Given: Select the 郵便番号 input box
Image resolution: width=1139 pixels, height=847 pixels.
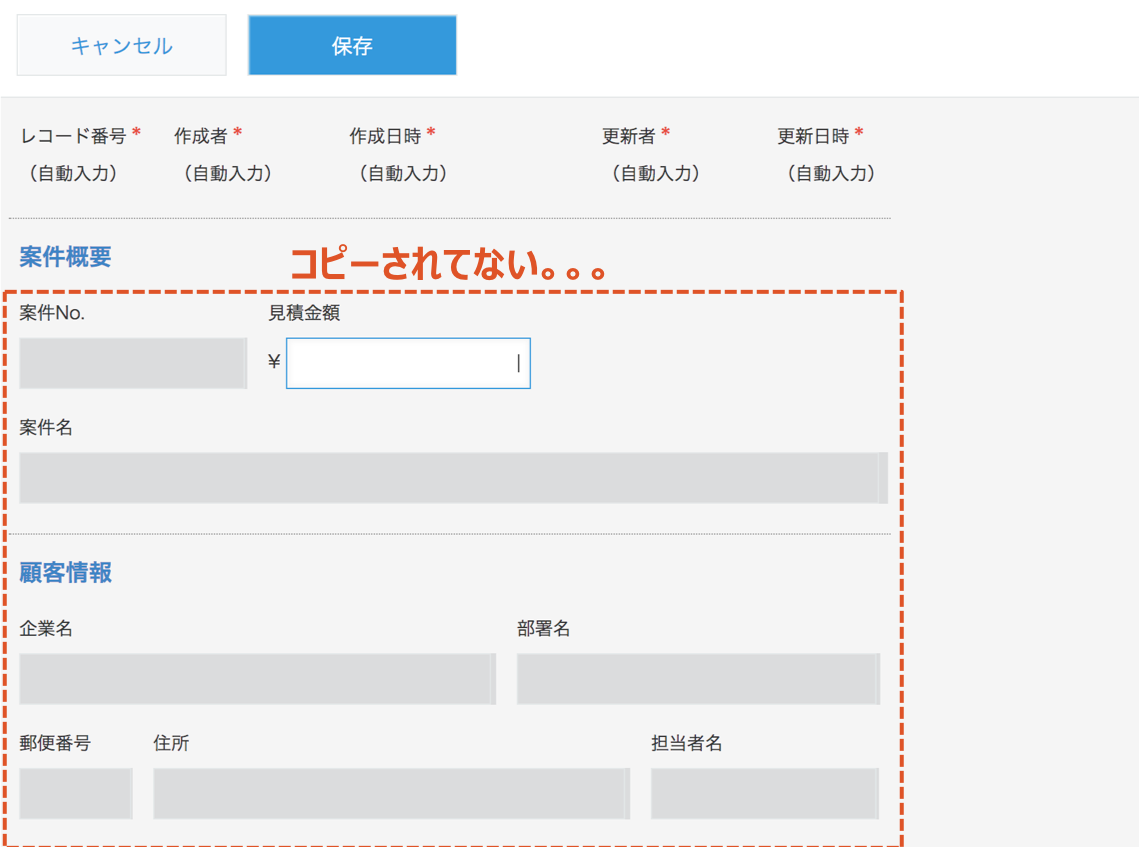Looking at the screenshot, I should [76, 794].
